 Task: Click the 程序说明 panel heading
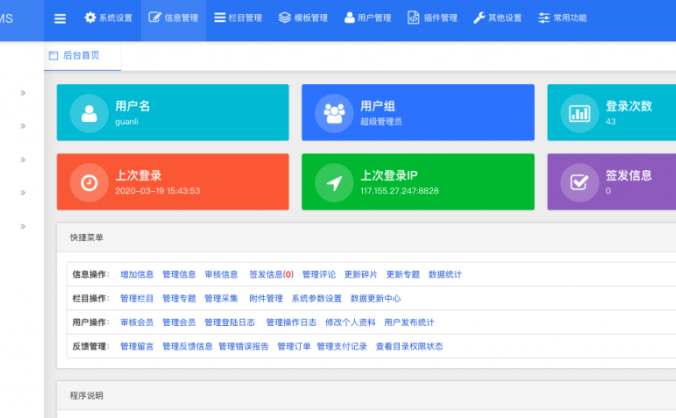point(87,396)
